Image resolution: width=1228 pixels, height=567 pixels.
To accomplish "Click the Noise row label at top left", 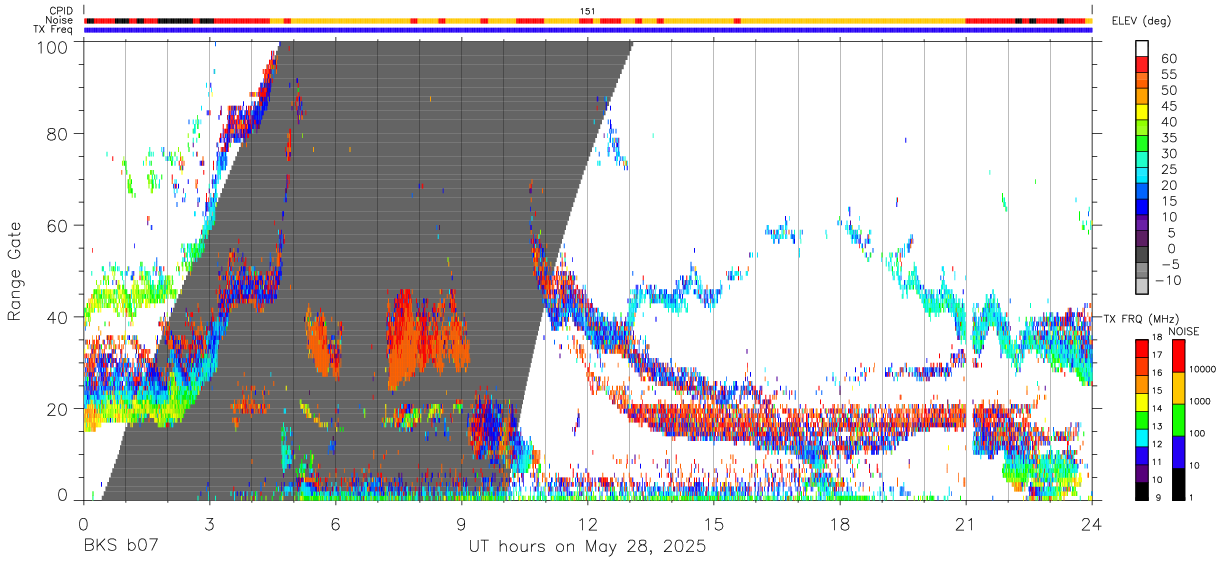I will (60, 20).
